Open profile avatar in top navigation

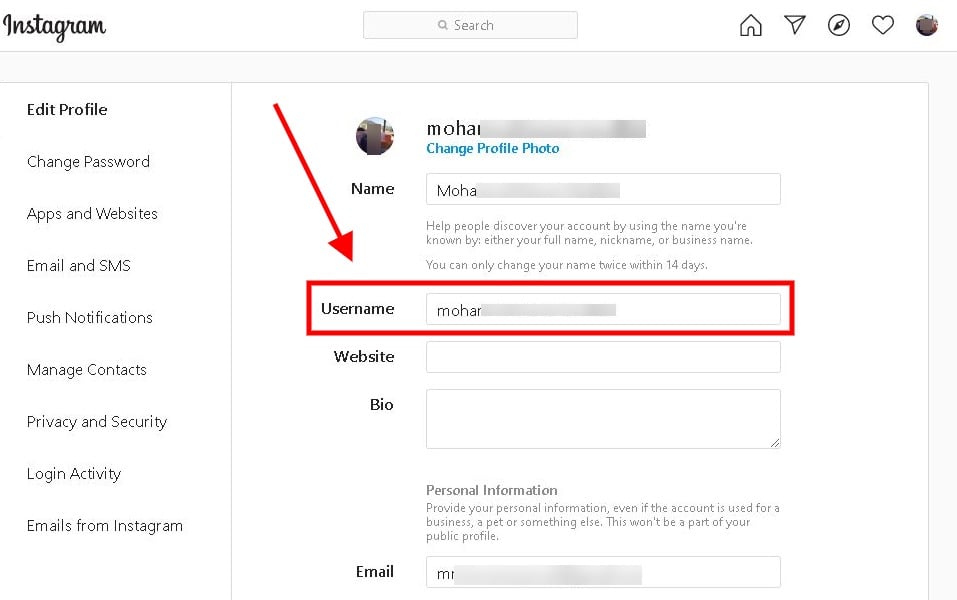[927, 26]
